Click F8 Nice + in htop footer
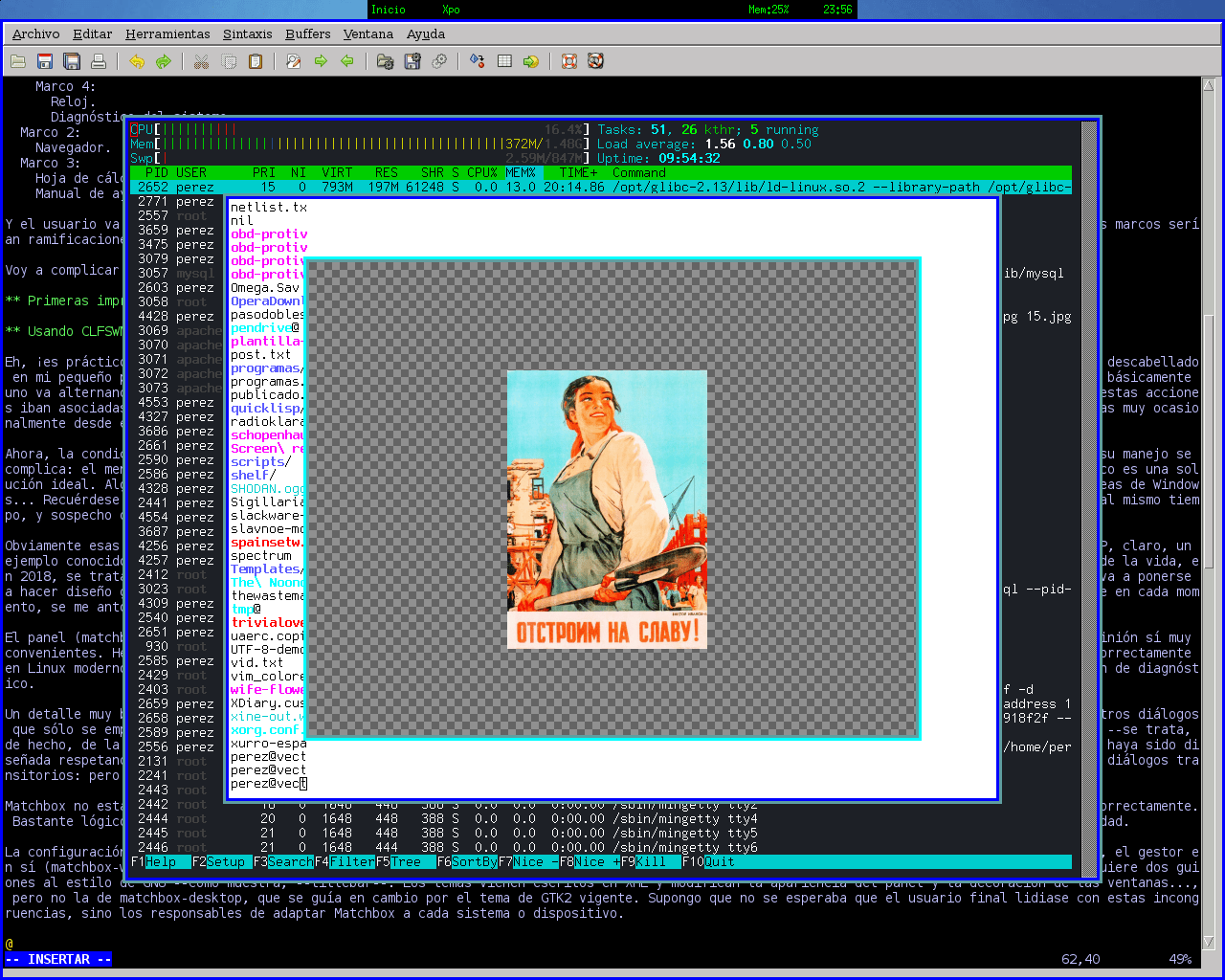Image resolution: width=1225 pixels, height=980 pixels. coord(590,862)
